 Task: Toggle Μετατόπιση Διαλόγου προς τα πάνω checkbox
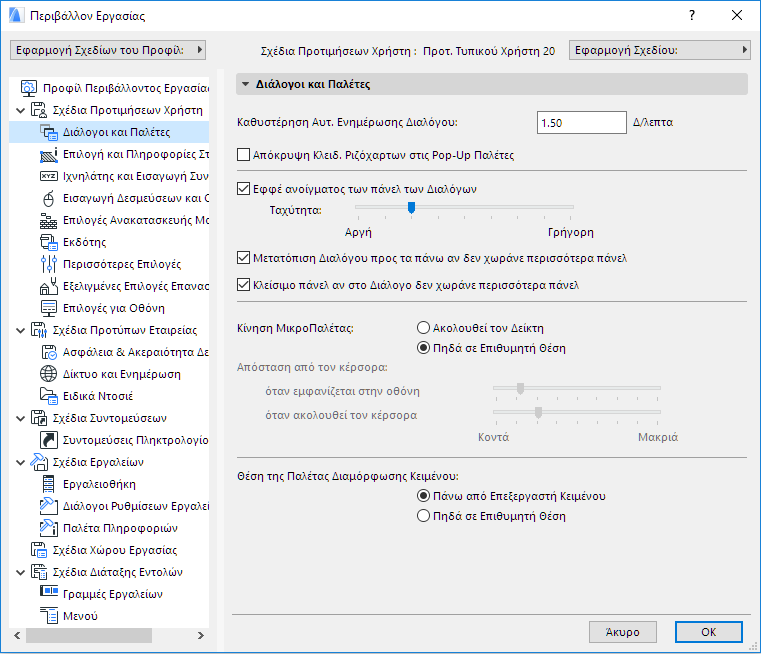pyautogui.click(x=243, y=258)
